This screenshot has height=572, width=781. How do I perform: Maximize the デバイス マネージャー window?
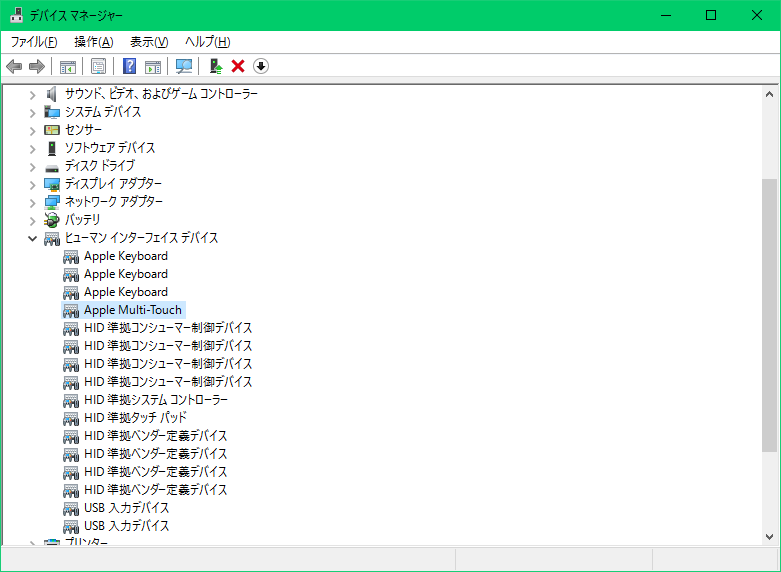711,15
